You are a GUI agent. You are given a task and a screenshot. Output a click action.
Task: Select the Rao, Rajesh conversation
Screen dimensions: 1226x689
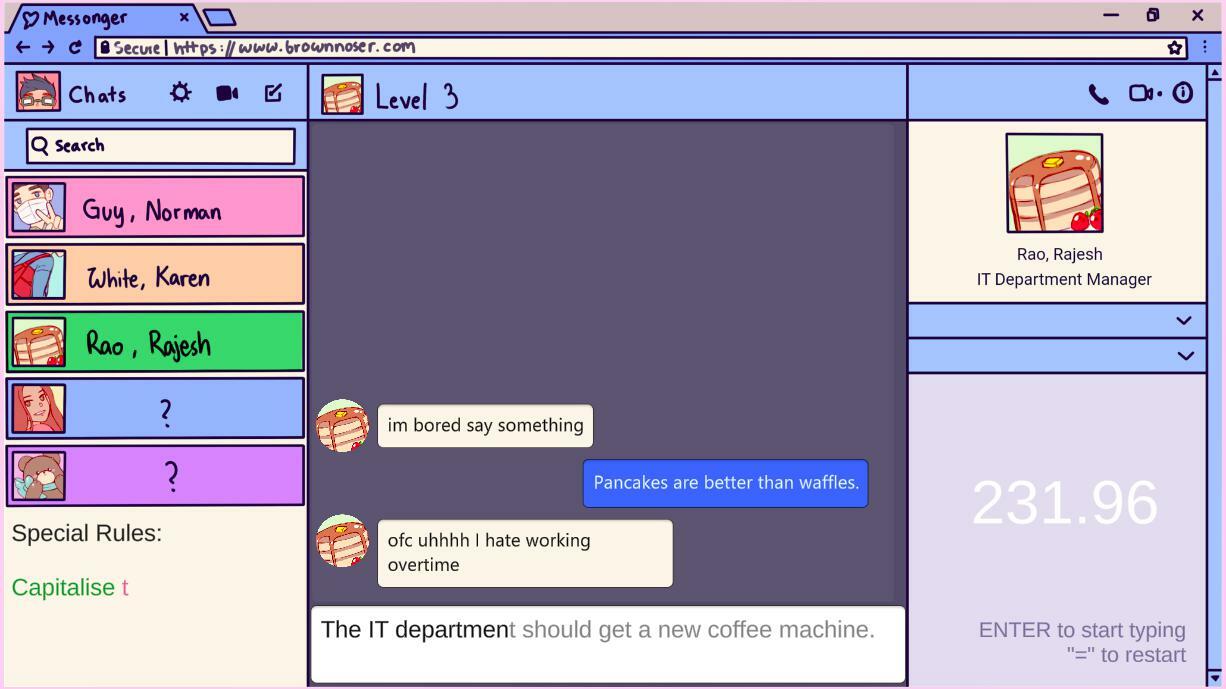point(155,343)
